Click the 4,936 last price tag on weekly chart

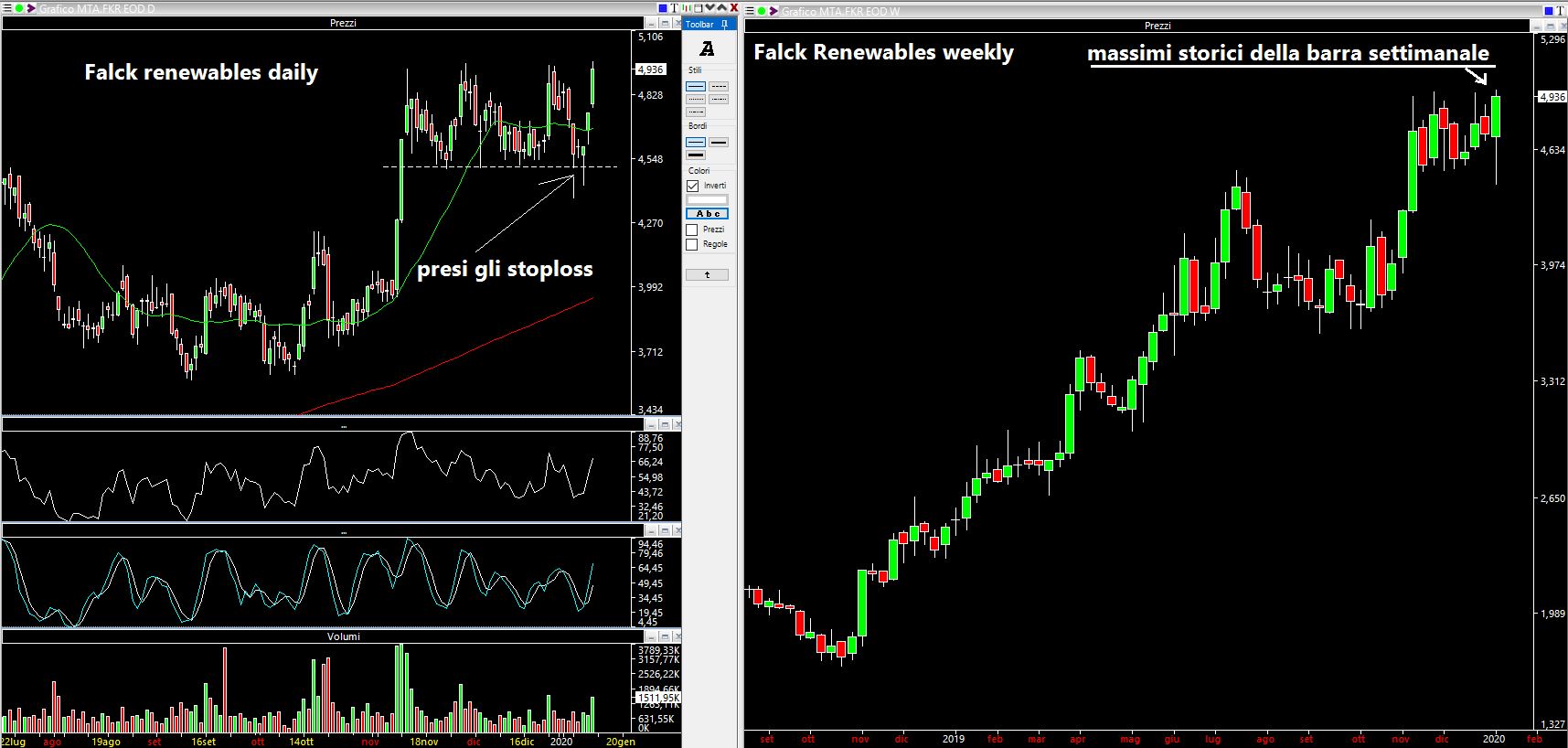(1552, 96)
